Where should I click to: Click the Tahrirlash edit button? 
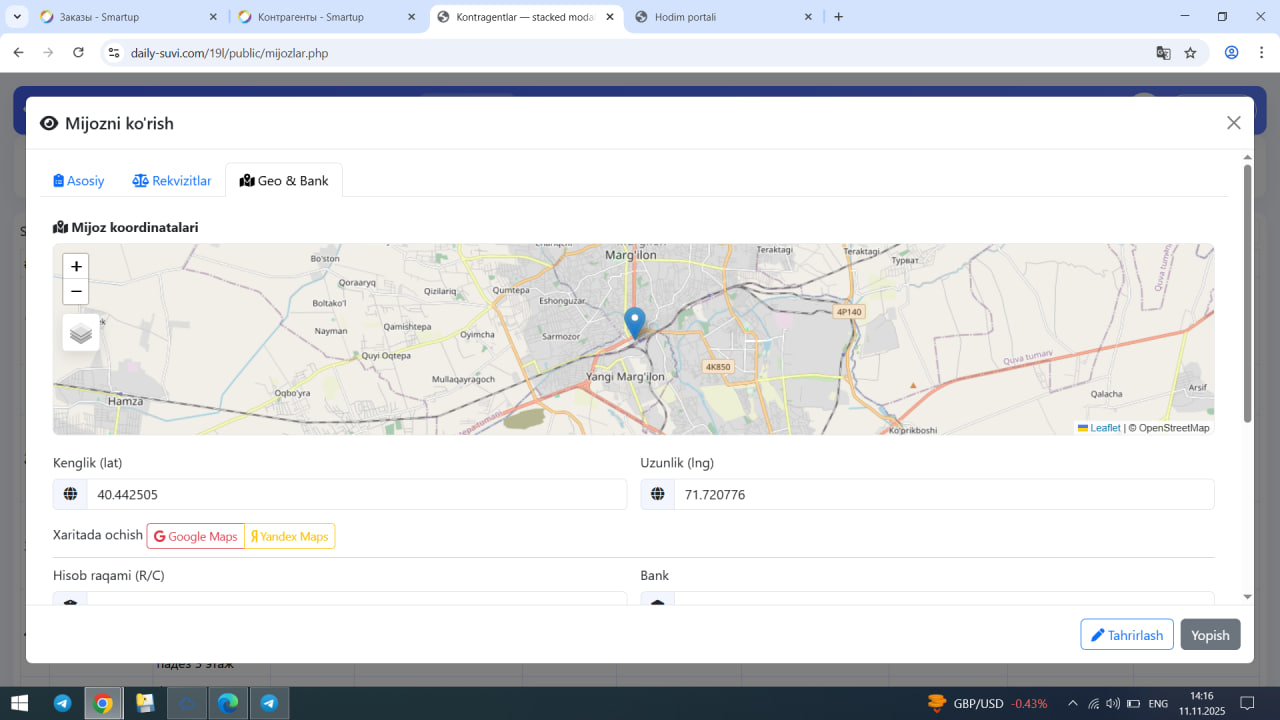pos(1126,635)
